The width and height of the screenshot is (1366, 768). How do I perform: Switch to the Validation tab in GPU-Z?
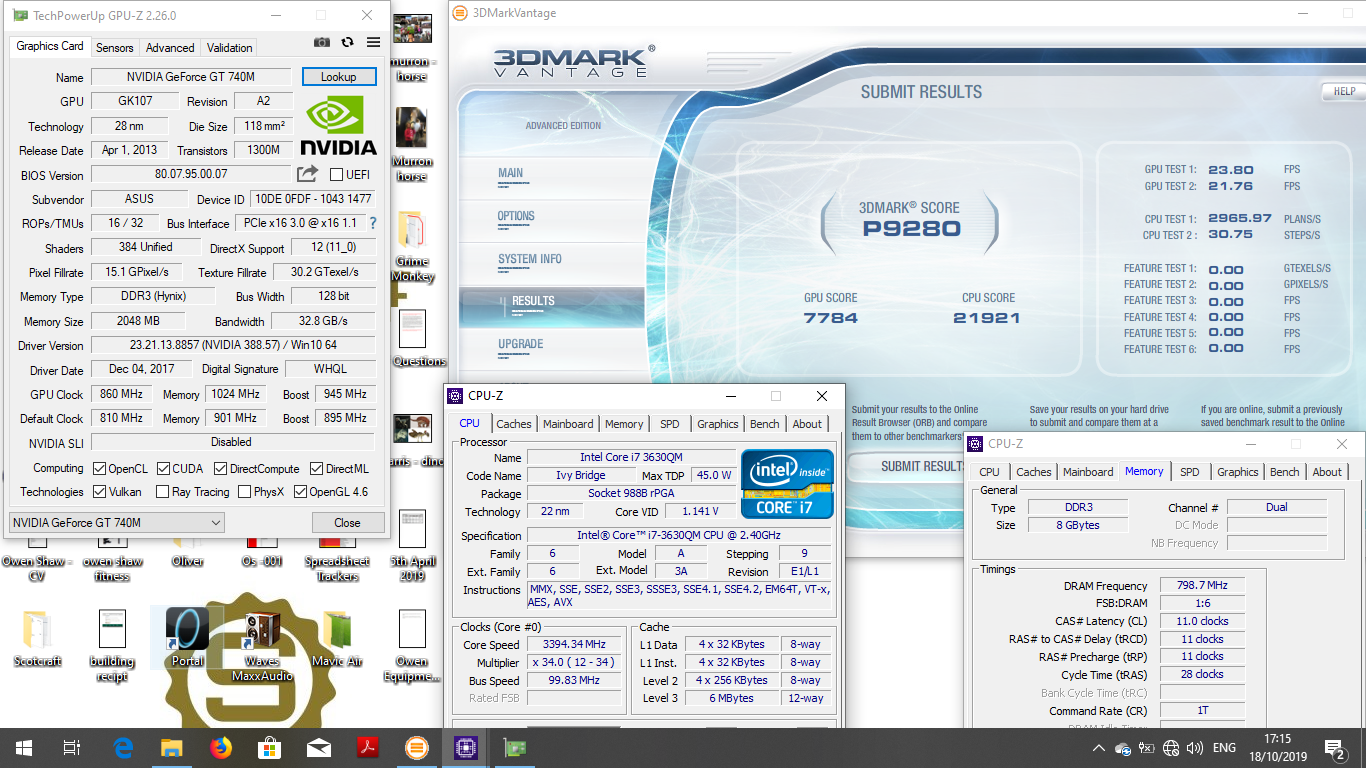pos(230,47)
